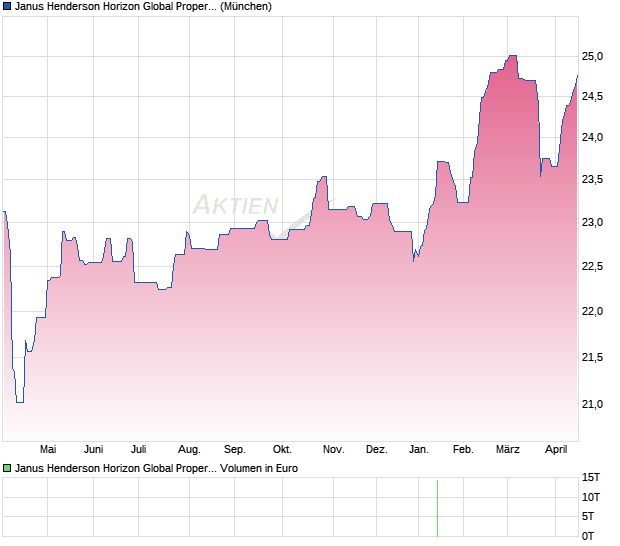
Task: Click the green legend square for volume
Action: click(7, 469)
